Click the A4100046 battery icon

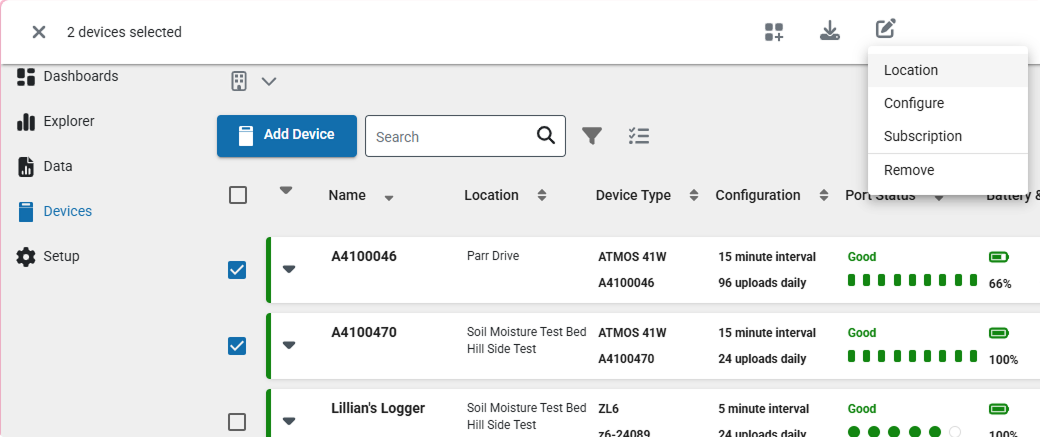pyautogui.click(x=998, y=257)
